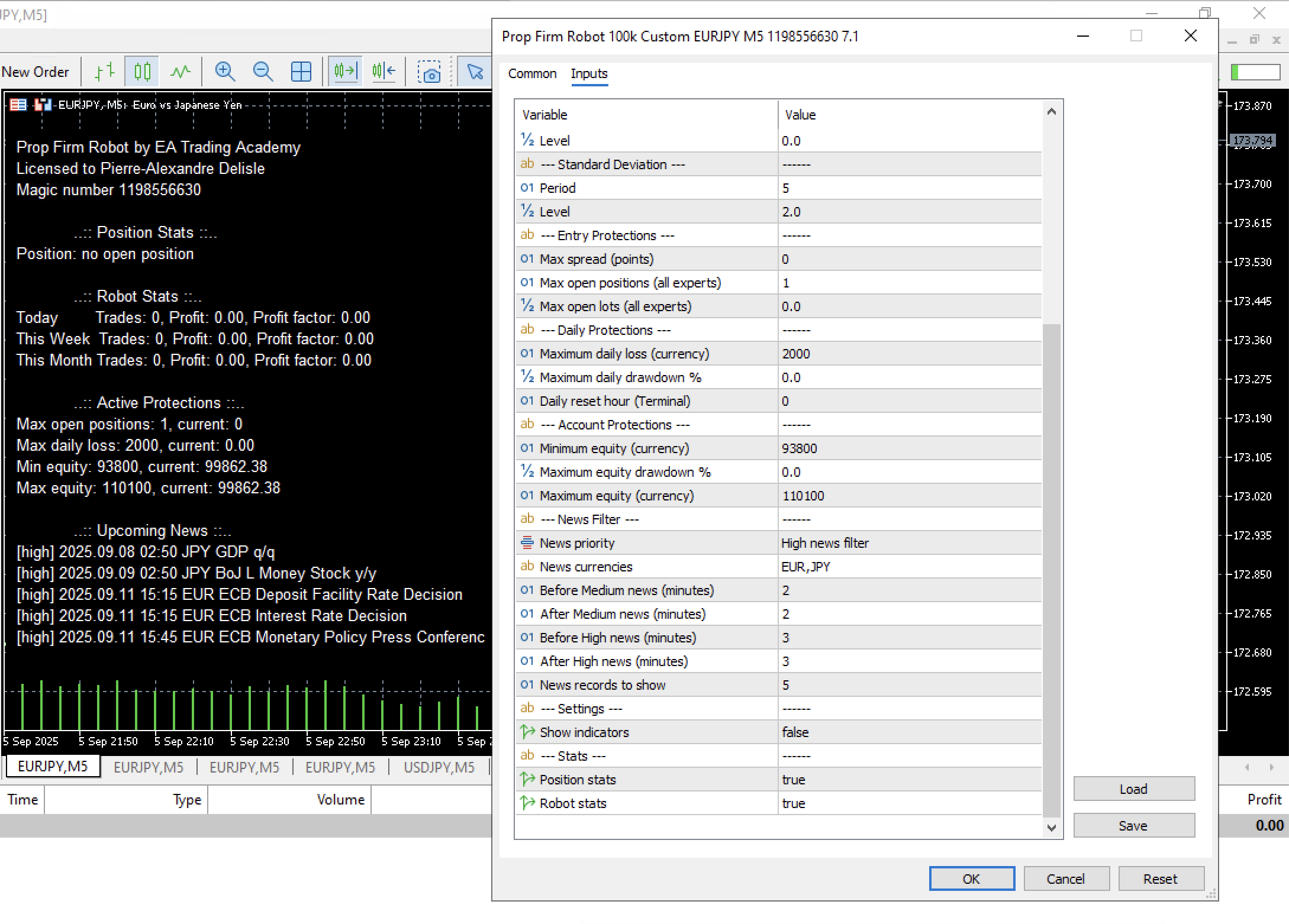Click the Variable column header
This screenshot has height=924, width=1289.
(646, 115)
